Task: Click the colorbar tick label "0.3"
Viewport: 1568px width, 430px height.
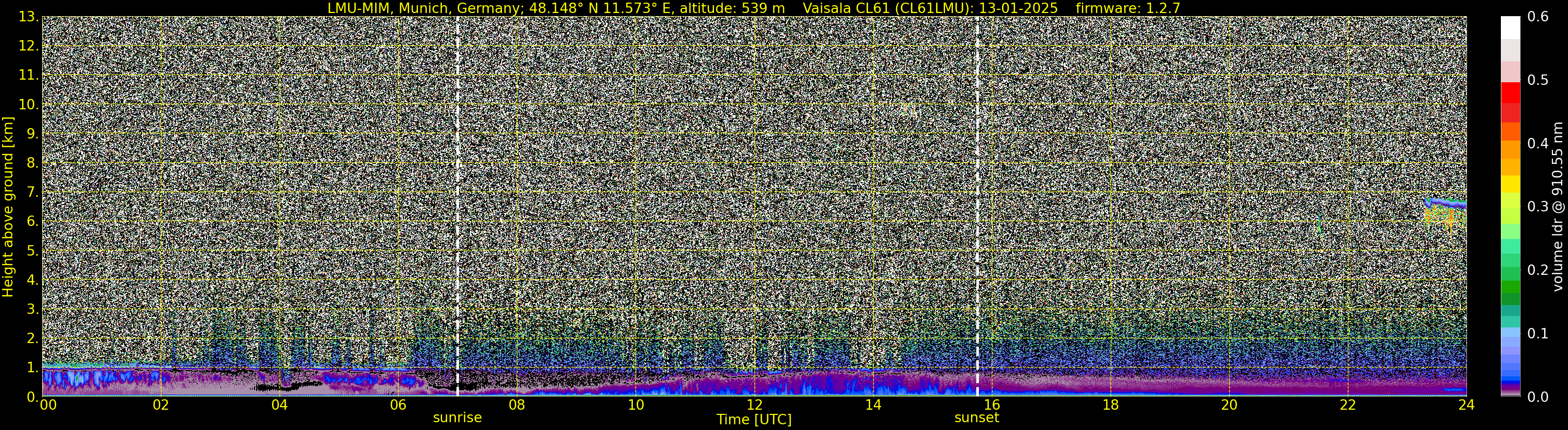Action: (1538, 207)
